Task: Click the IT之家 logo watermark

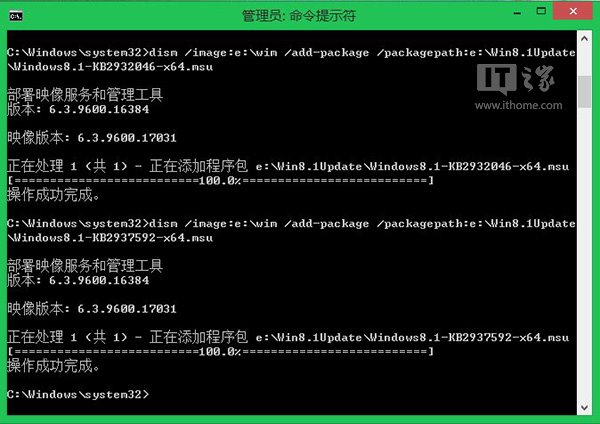Action: point(515,79)
